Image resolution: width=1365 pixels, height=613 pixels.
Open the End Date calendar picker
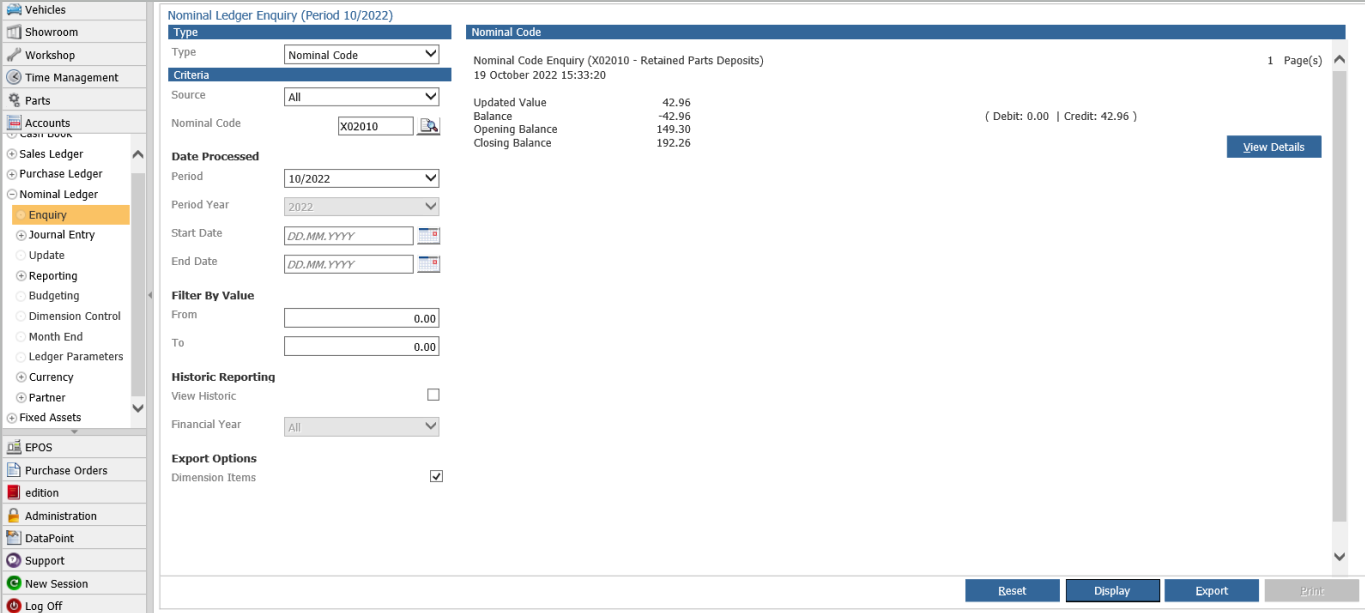[429, 264]
